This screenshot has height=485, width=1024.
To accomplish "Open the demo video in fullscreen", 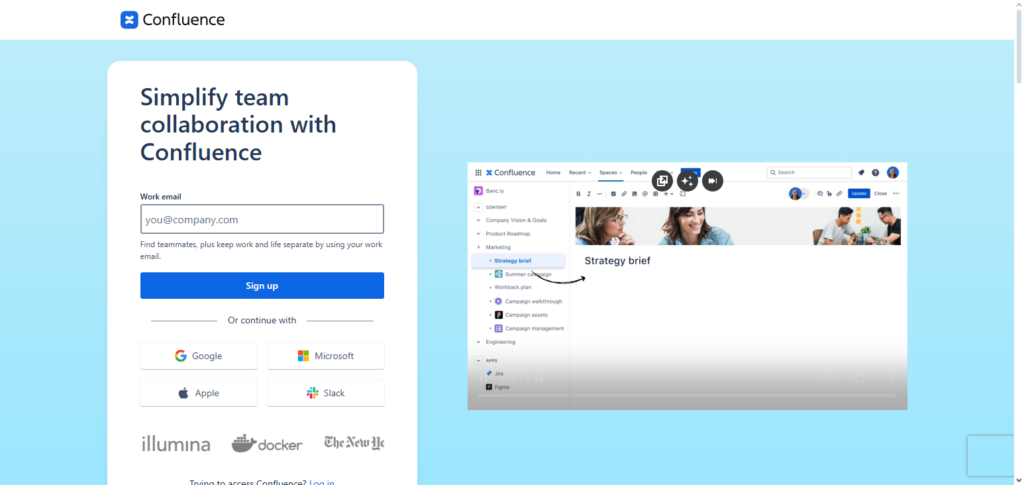I will point(860,379).
